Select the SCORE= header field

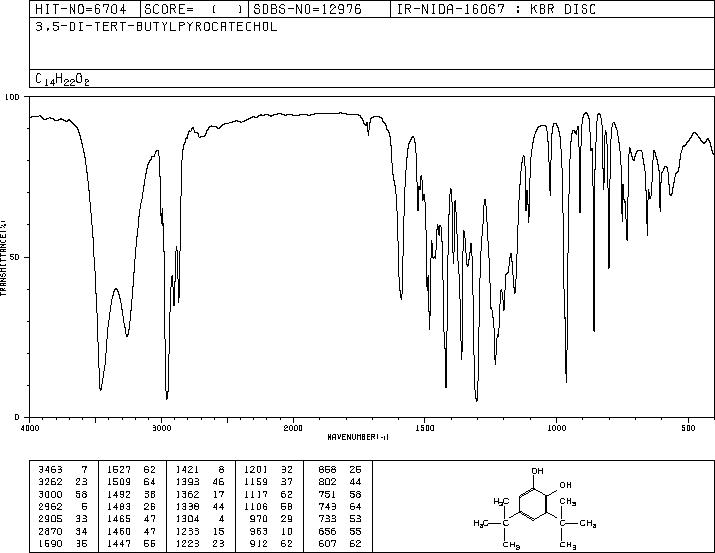pyautogui.click(x=194, y=9)
